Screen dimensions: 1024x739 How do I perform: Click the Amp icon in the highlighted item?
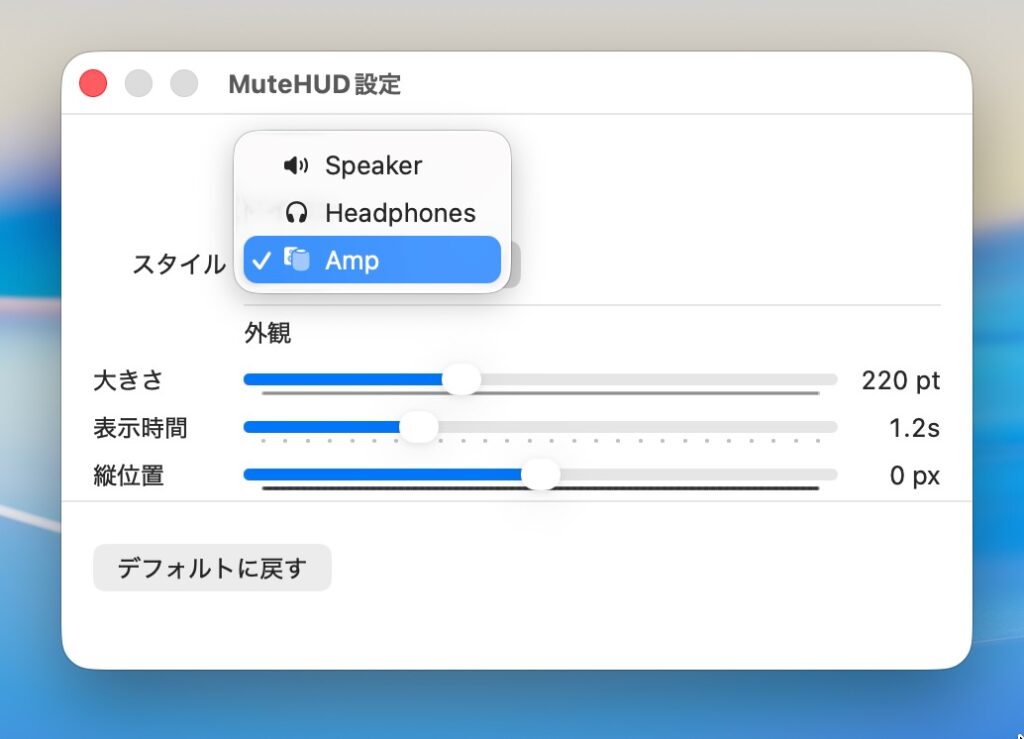tap(297, 260)
